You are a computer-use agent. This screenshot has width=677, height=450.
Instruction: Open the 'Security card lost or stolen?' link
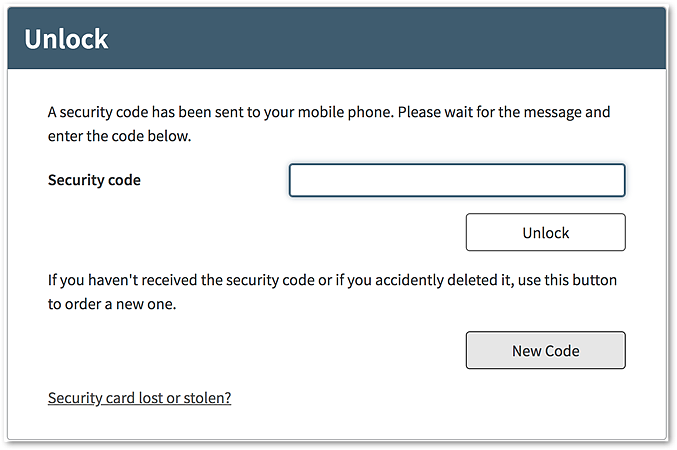(x=139, y=398)
